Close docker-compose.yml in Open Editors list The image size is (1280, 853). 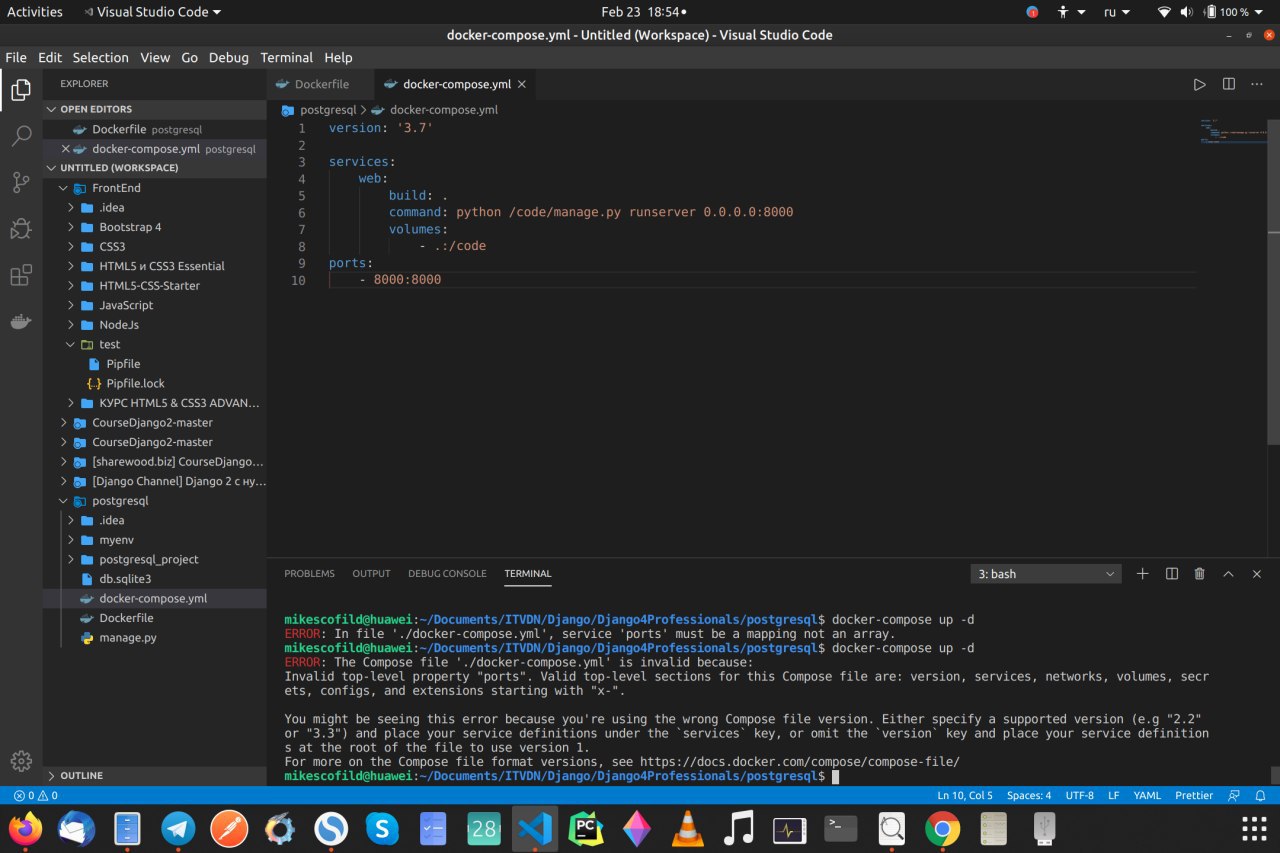click(x=66, y=149)
